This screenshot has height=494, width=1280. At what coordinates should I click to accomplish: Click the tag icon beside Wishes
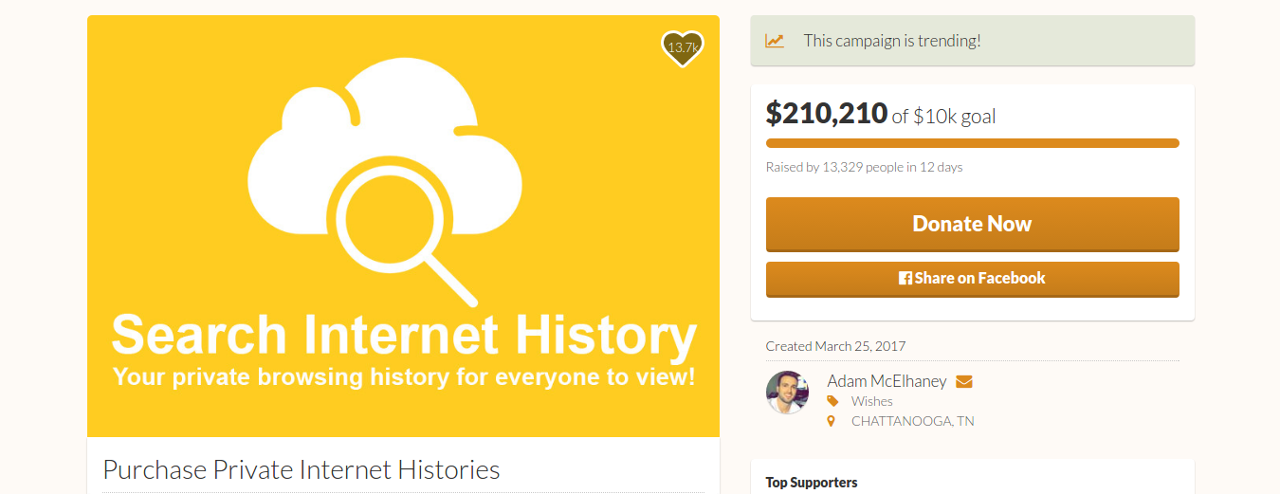coord(832,401)
